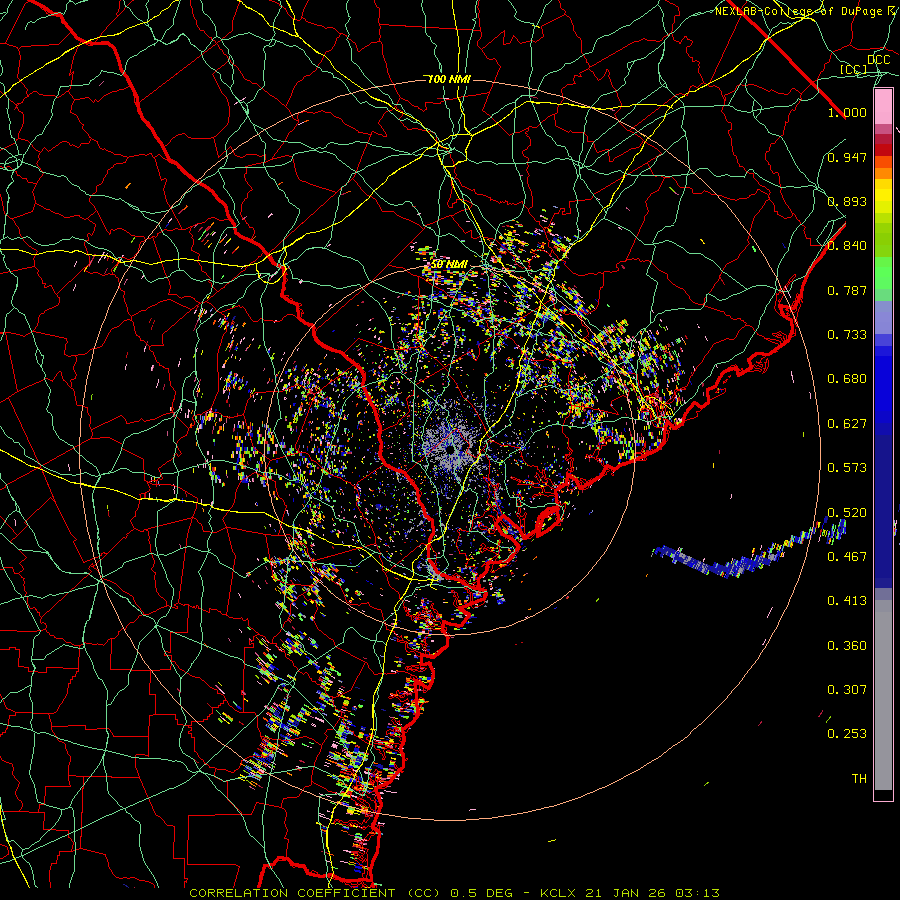Select the 0.253 scale value
This screenshot has height=900, width=900.
point(847,734)
